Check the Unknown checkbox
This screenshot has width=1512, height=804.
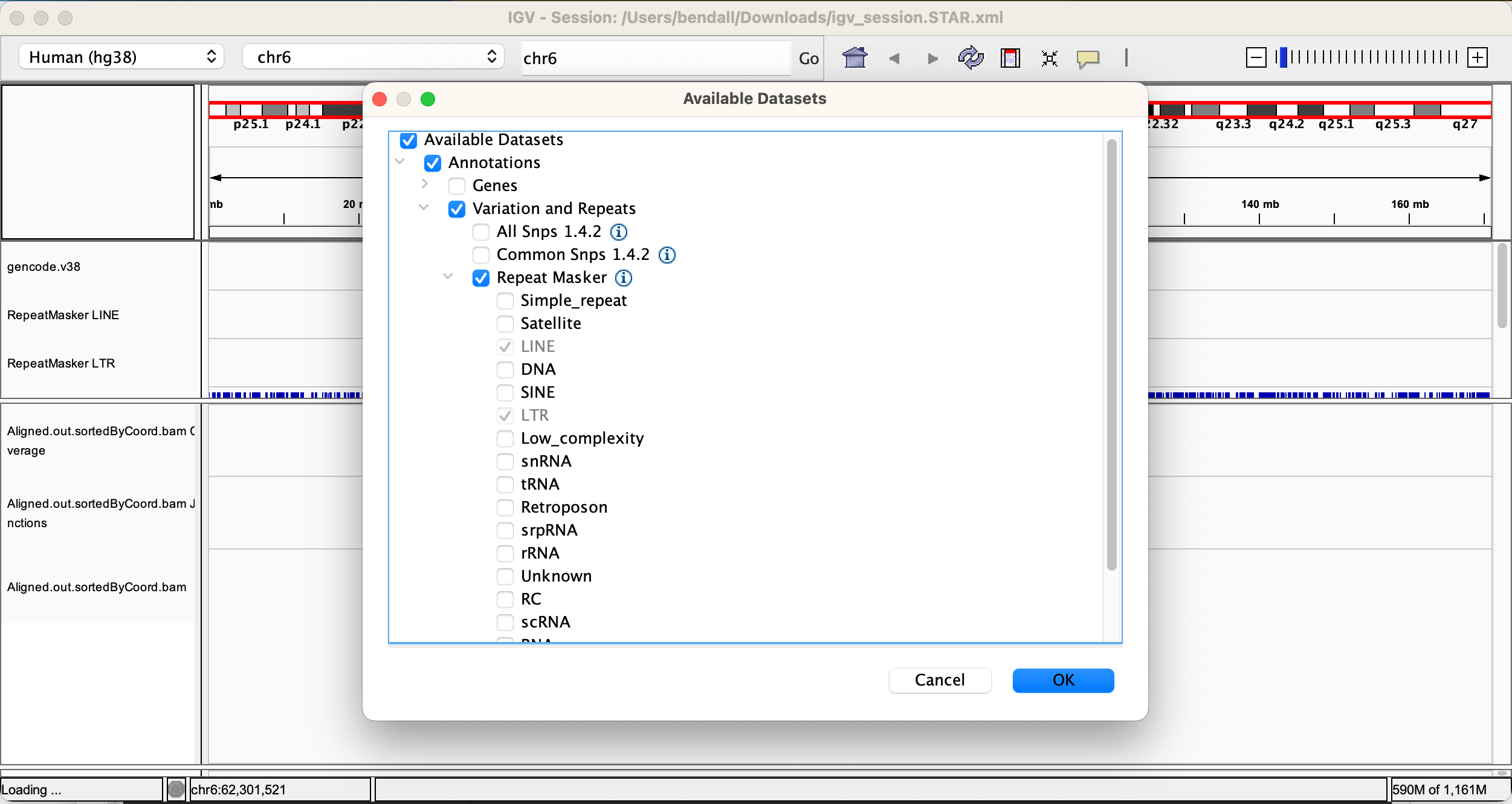tap(505, 577)
